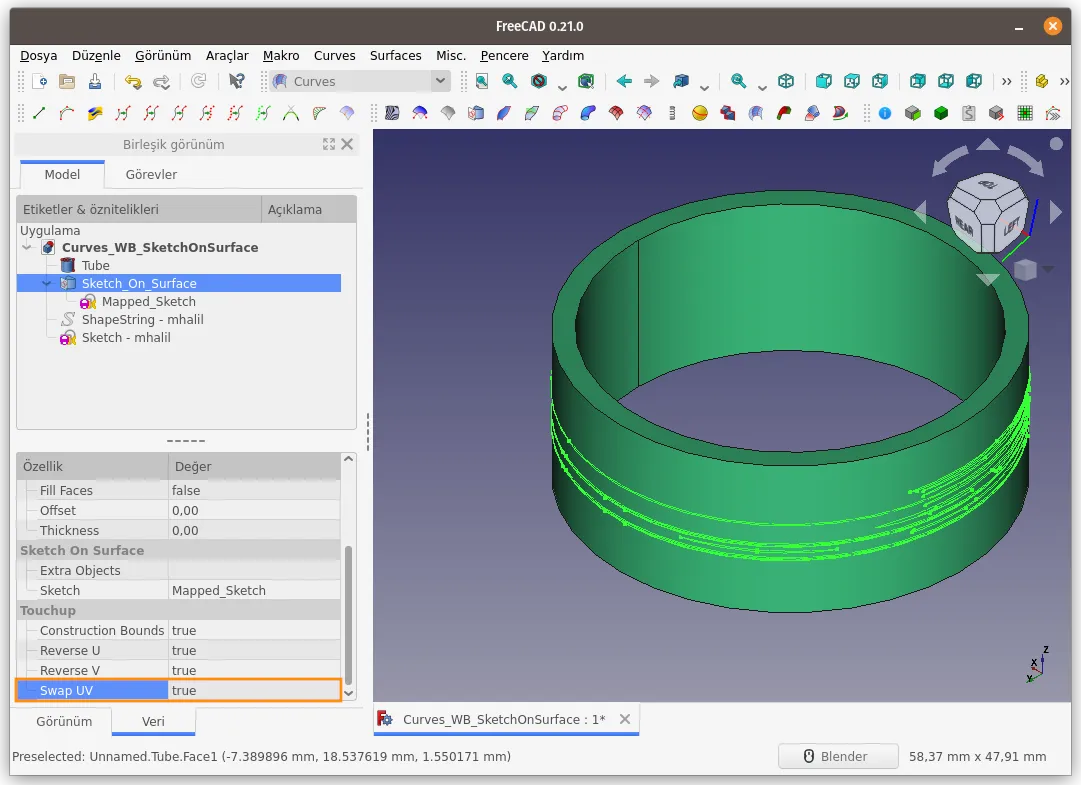1081x785 pixels.
Task: Open the Curves menu
Action: pyautogui.click(x=334, y=55)
